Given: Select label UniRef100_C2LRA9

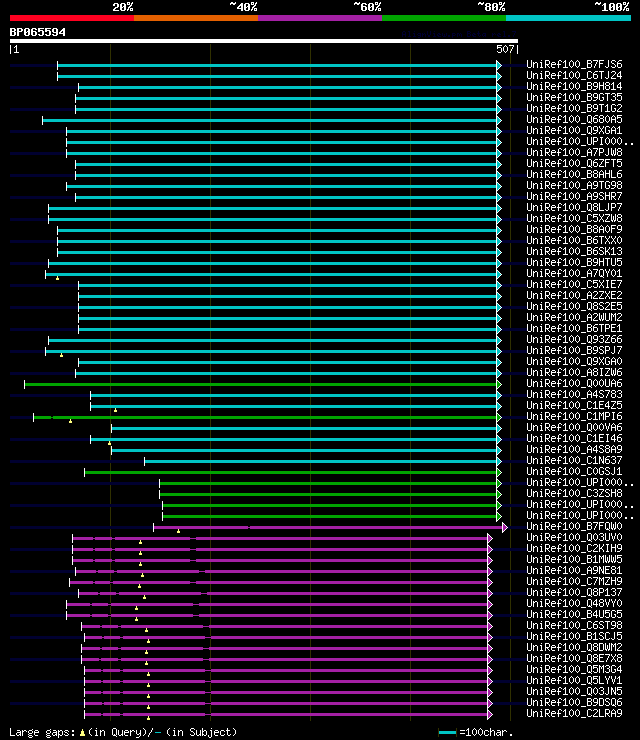Looking at the screenshot, I should pos(574,713).
